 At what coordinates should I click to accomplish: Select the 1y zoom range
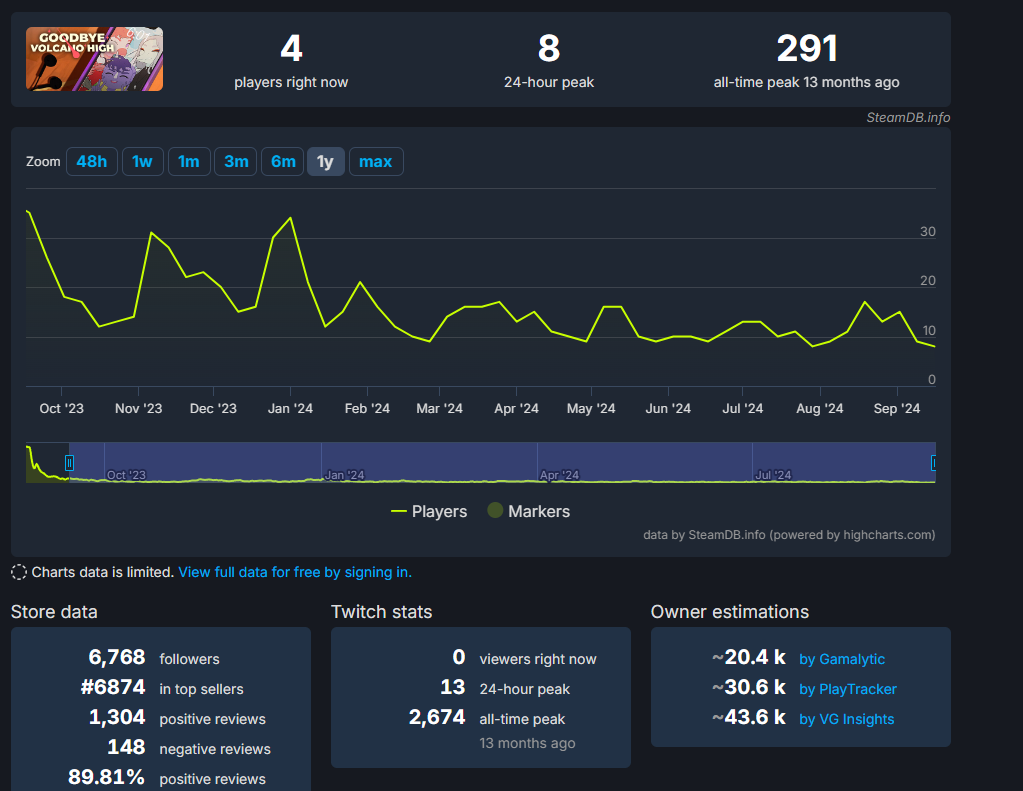coord(326,161)
